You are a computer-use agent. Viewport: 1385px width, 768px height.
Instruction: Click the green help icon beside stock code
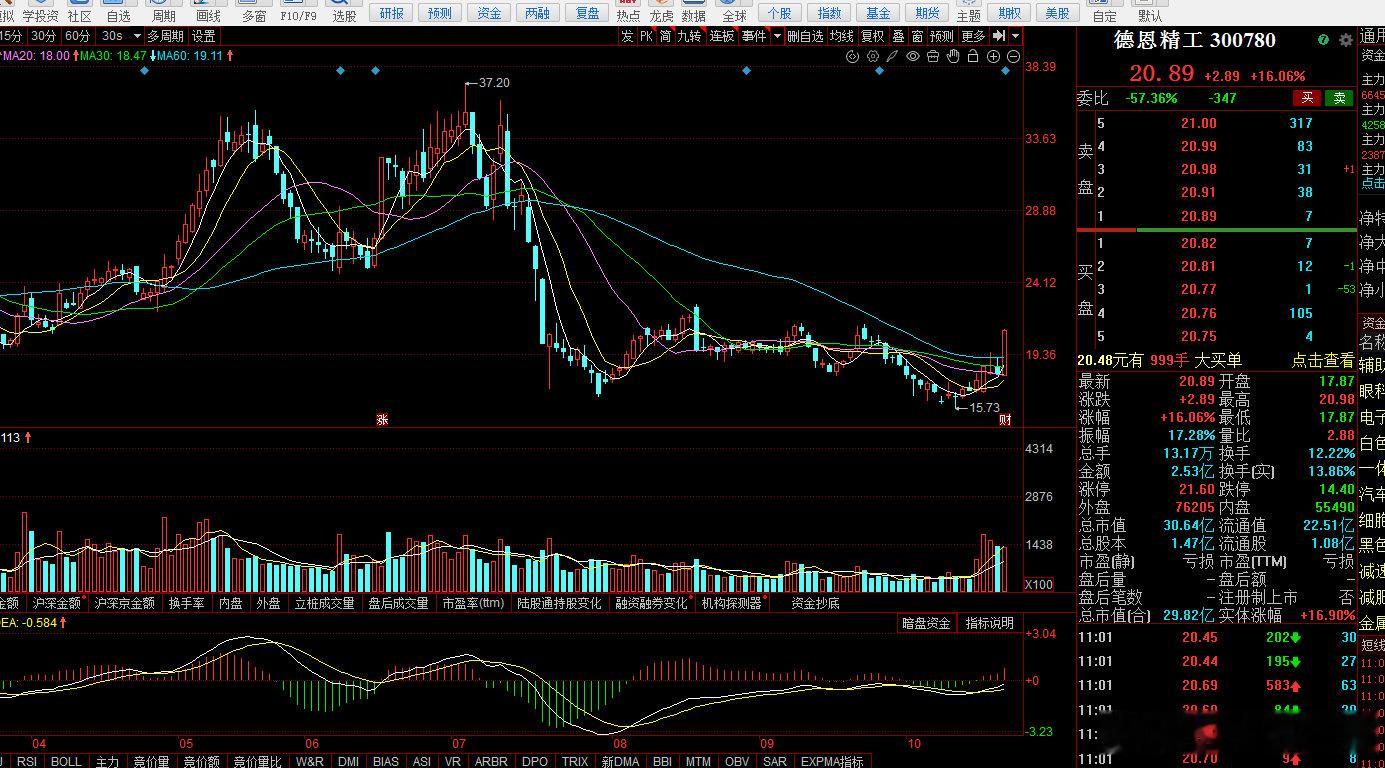pos(1324,40)
